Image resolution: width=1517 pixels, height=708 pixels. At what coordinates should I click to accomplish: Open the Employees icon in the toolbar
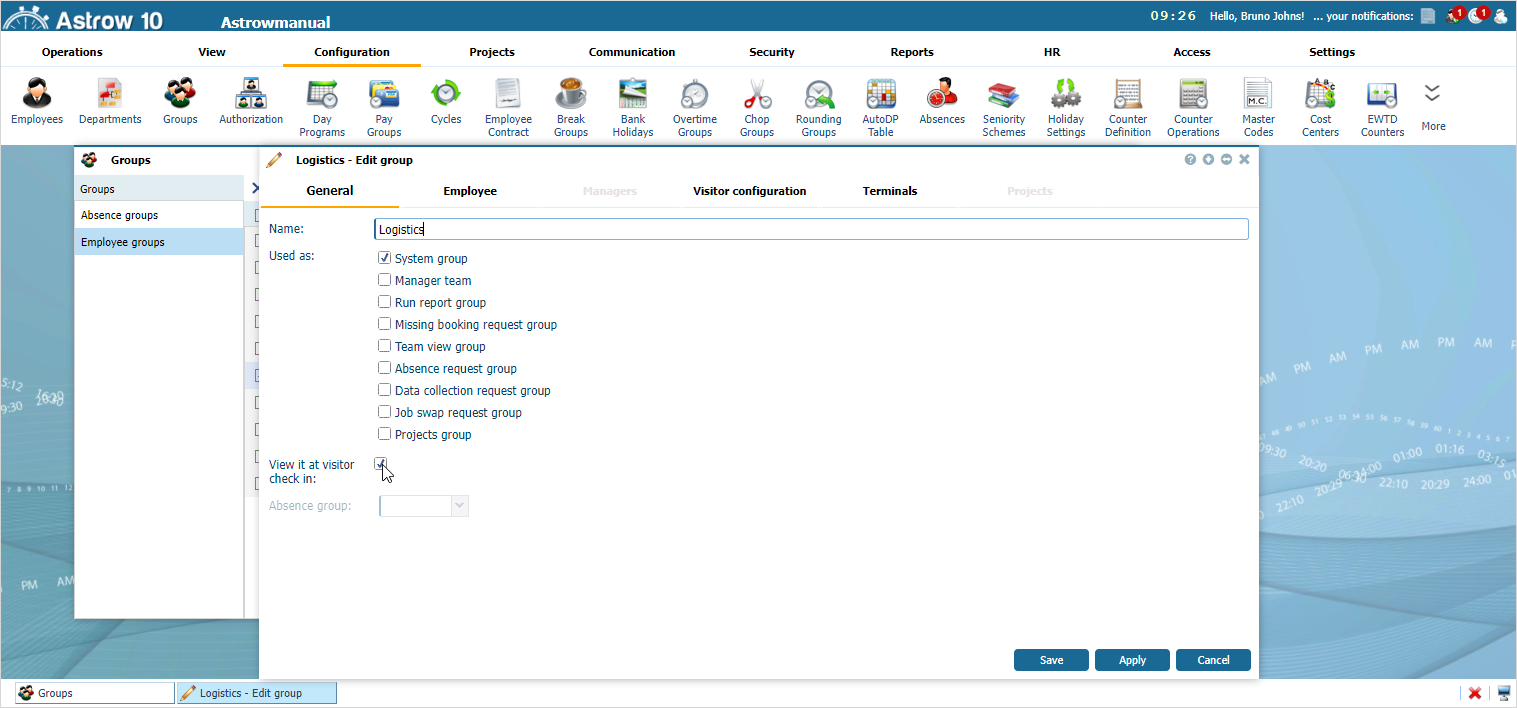click(37, 96)
